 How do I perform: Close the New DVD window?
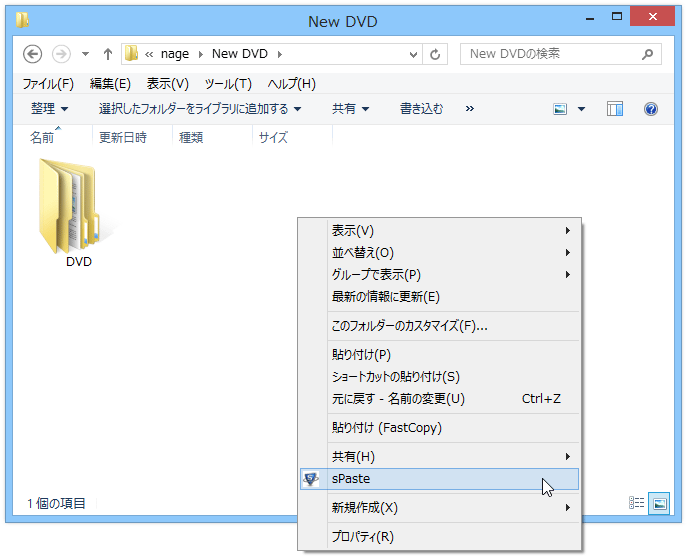(652, 17)
